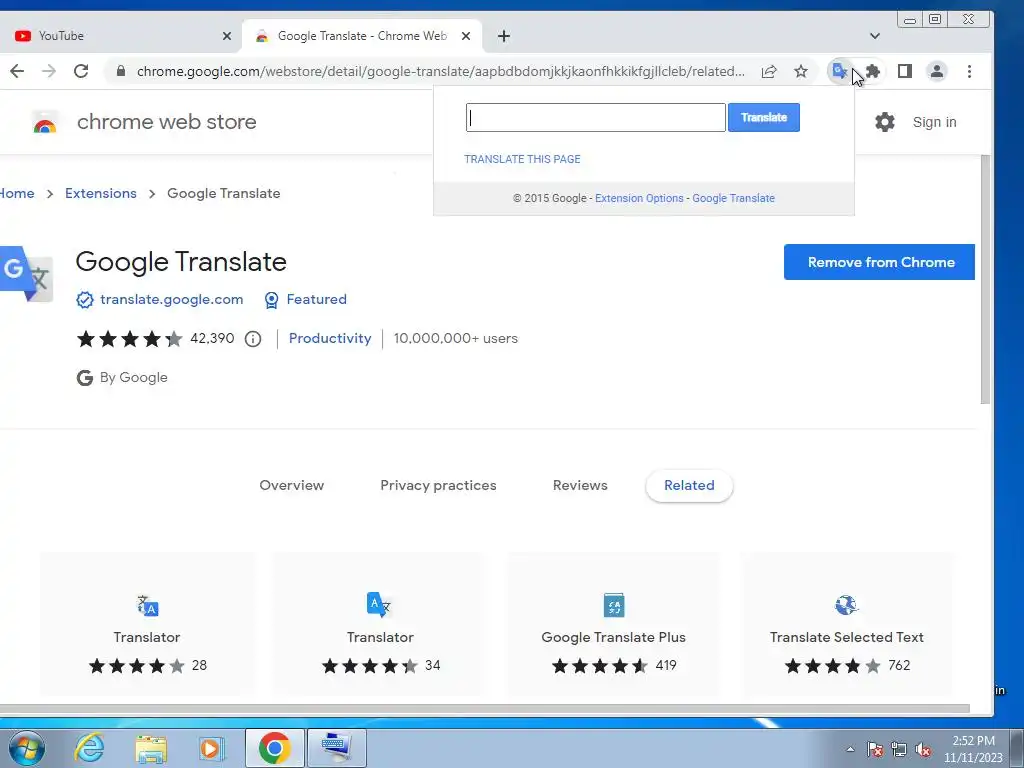Screen dimensions: 1024x768
Task: Reload the current page
Action: pyautogui.click(x=81, y=71)
